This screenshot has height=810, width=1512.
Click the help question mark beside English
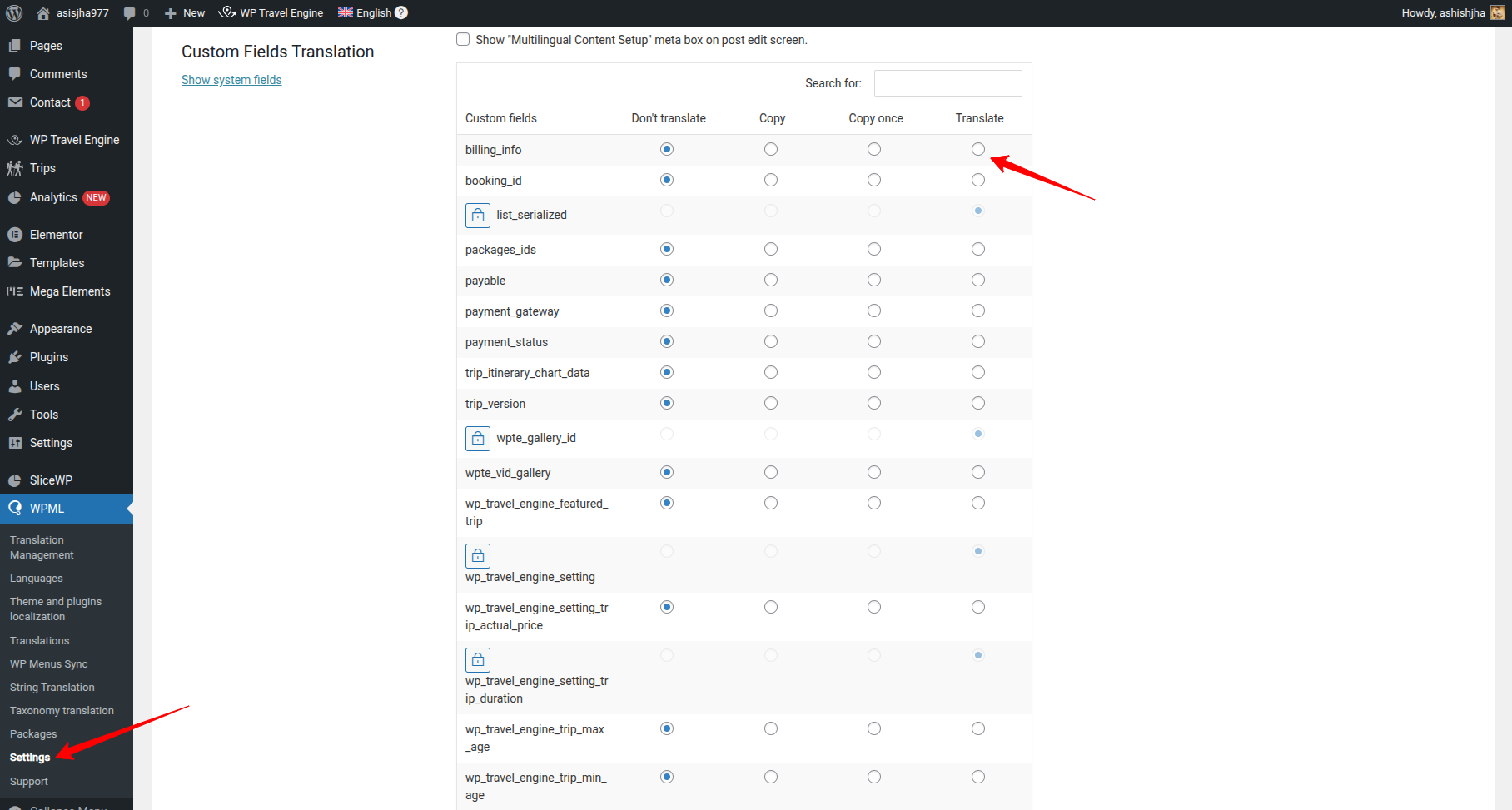pyautogui.click(x=401, y=12)
